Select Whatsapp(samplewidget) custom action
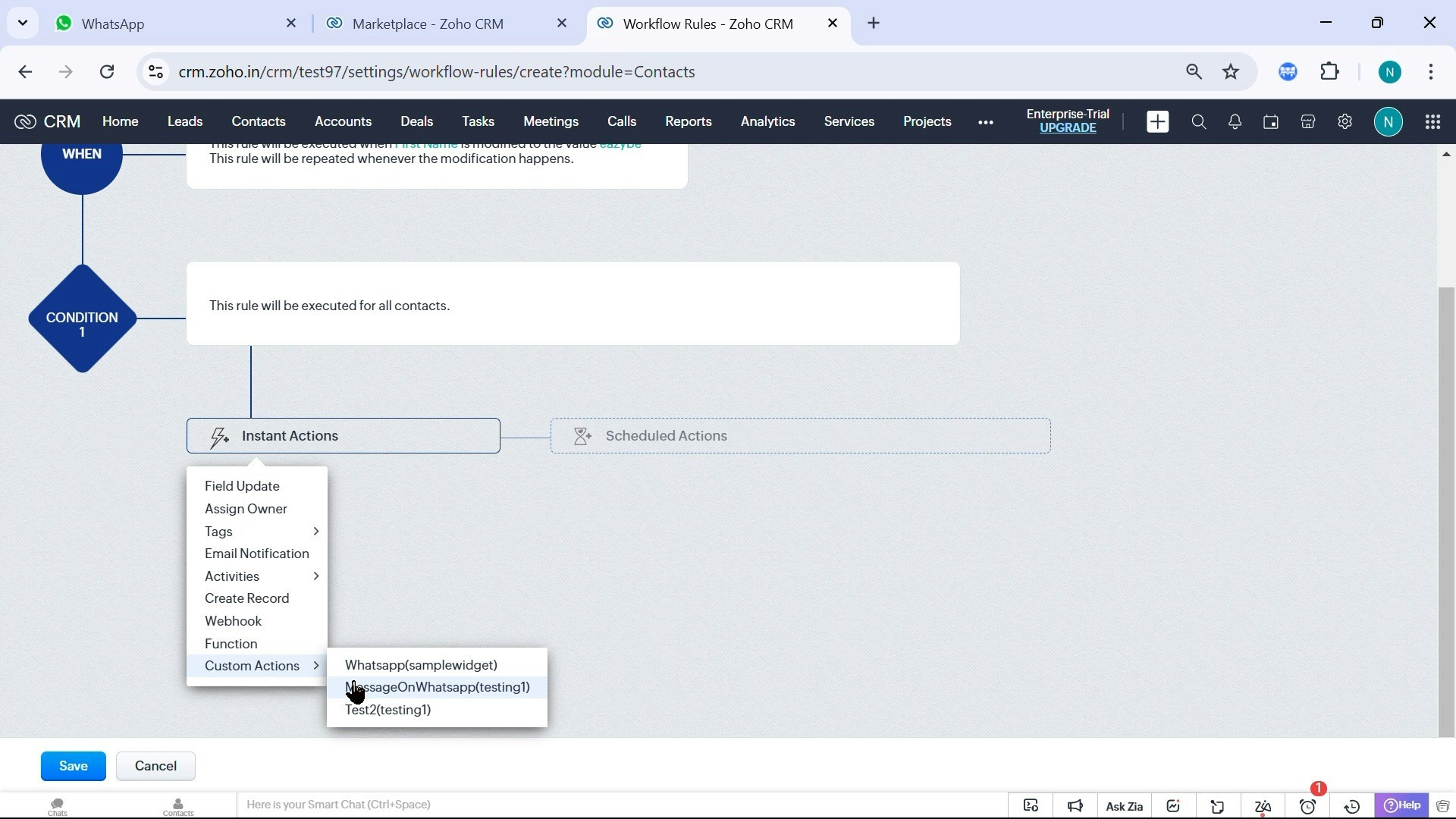The image size is (1456, 819). (x=421, y=665)
